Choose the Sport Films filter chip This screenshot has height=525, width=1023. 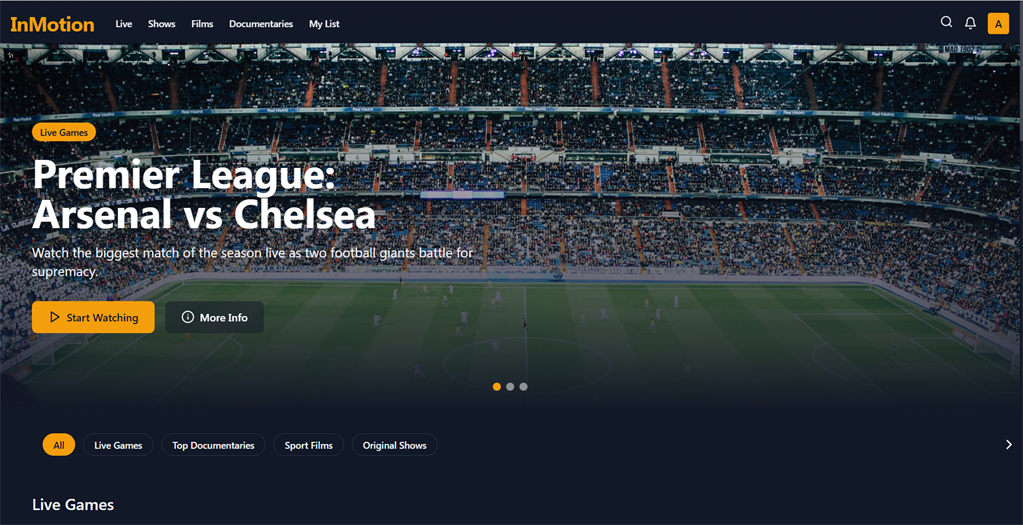tap(309, 445)
